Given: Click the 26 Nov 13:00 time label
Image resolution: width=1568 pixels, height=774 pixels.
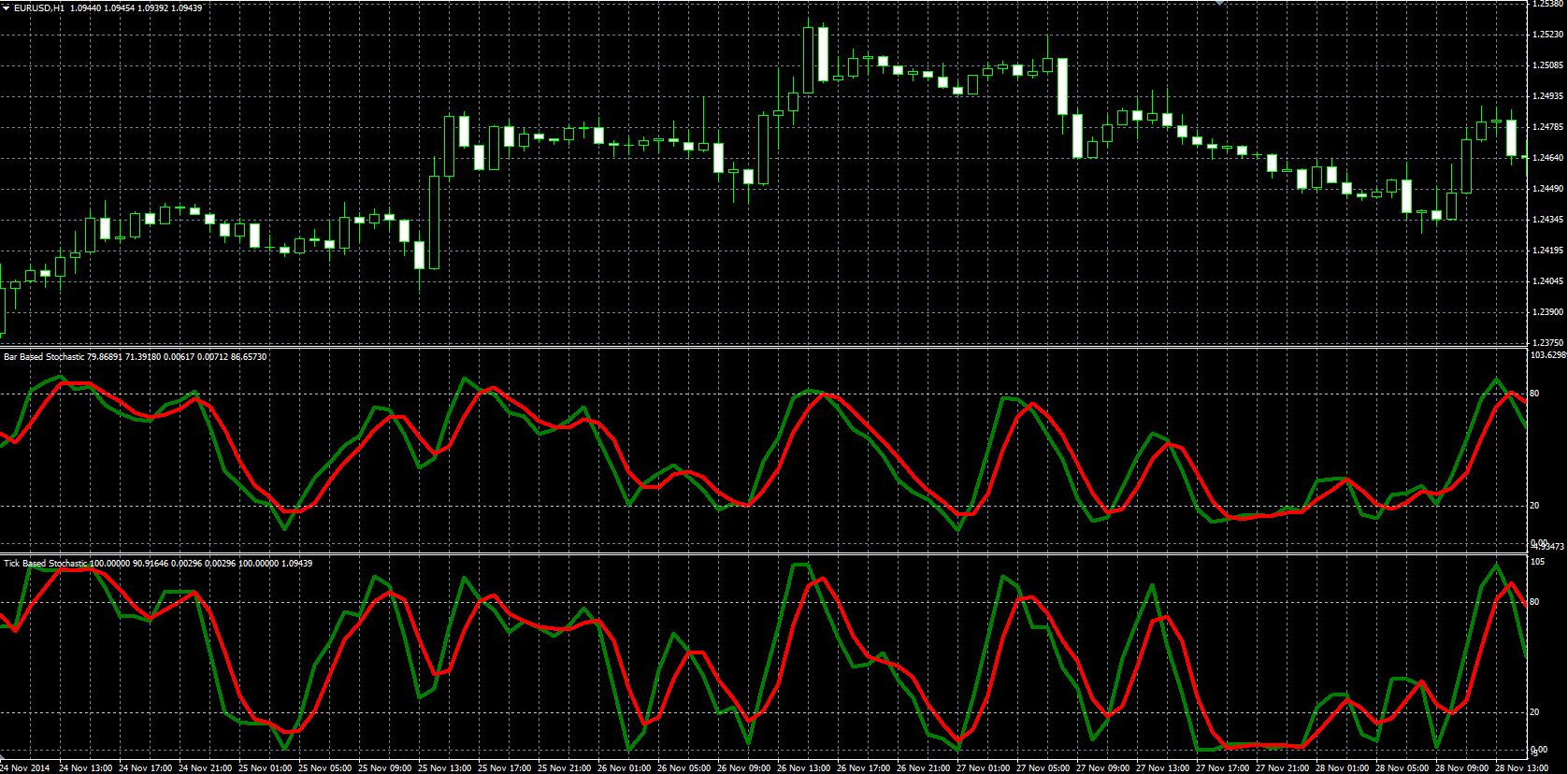Looking at the screenshot, I should point(803,768).
